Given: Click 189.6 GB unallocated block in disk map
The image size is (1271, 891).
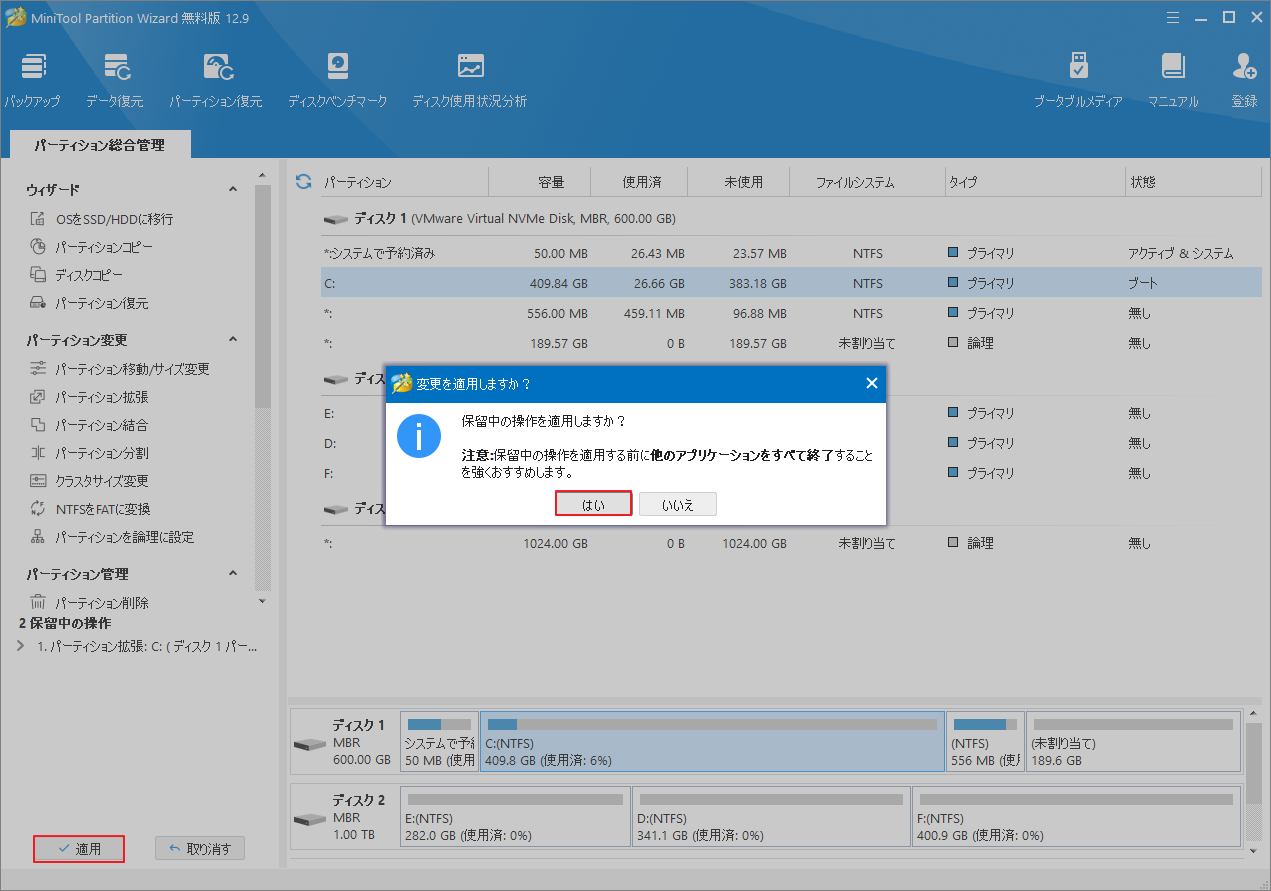Looking at the screenshot, I should (x=1133, y=741).
